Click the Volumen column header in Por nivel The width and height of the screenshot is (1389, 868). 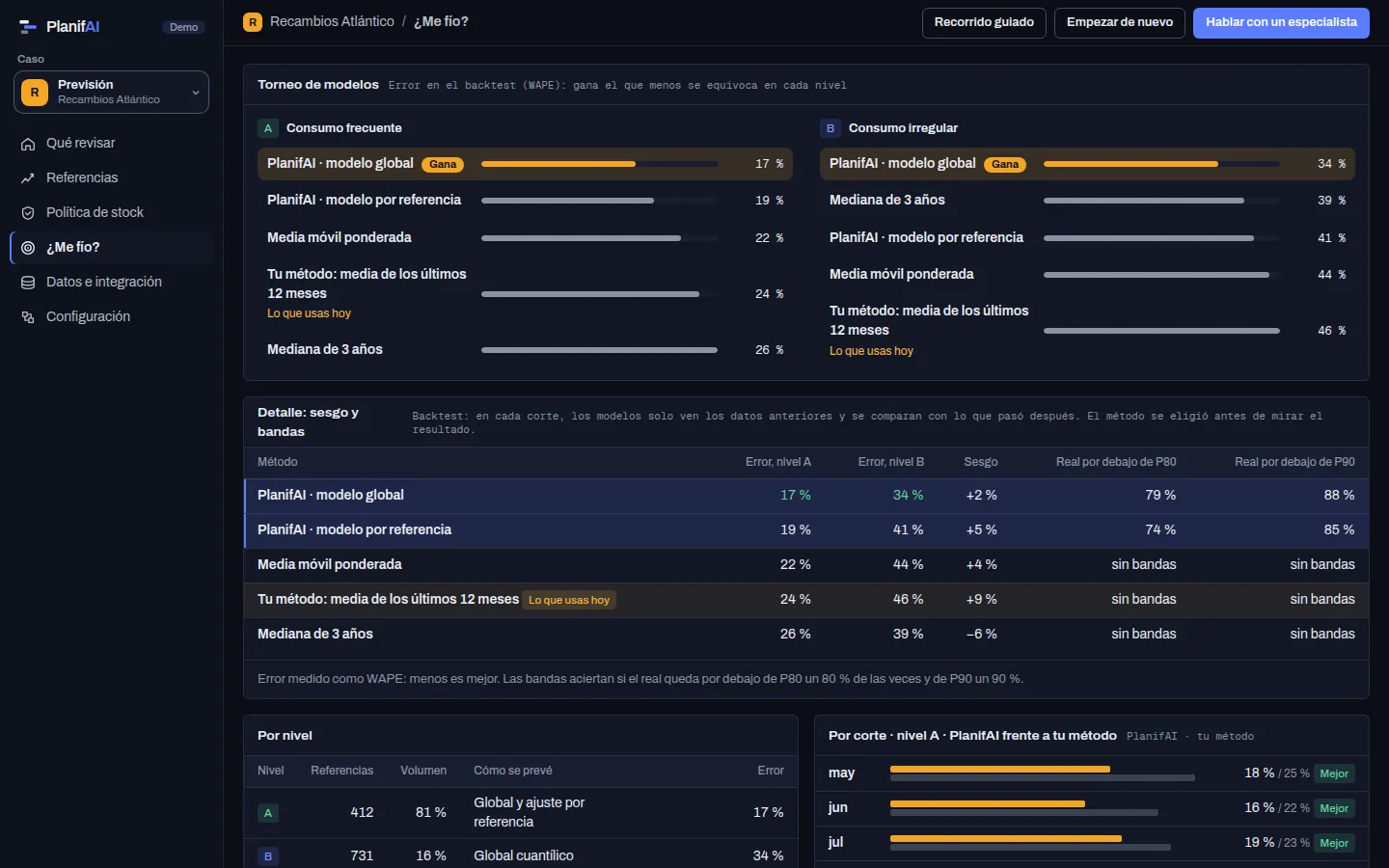pyautogui.click(x=423, y=772)
